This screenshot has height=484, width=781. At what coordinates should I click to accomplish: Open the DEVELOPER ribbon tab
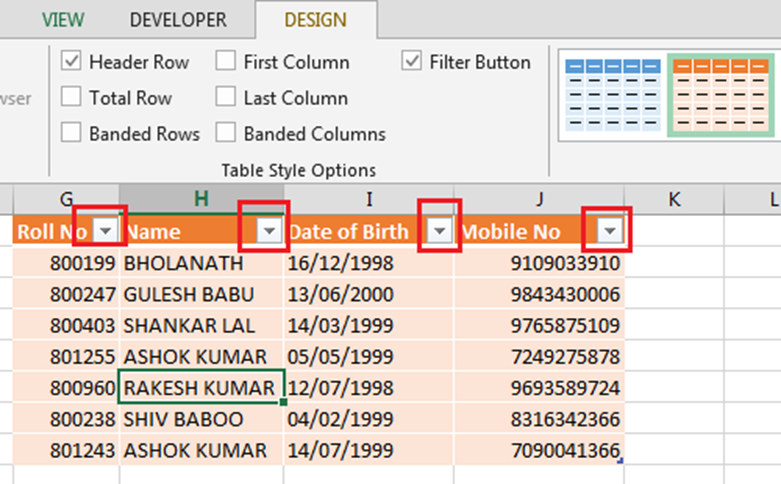tap(178, 20)
